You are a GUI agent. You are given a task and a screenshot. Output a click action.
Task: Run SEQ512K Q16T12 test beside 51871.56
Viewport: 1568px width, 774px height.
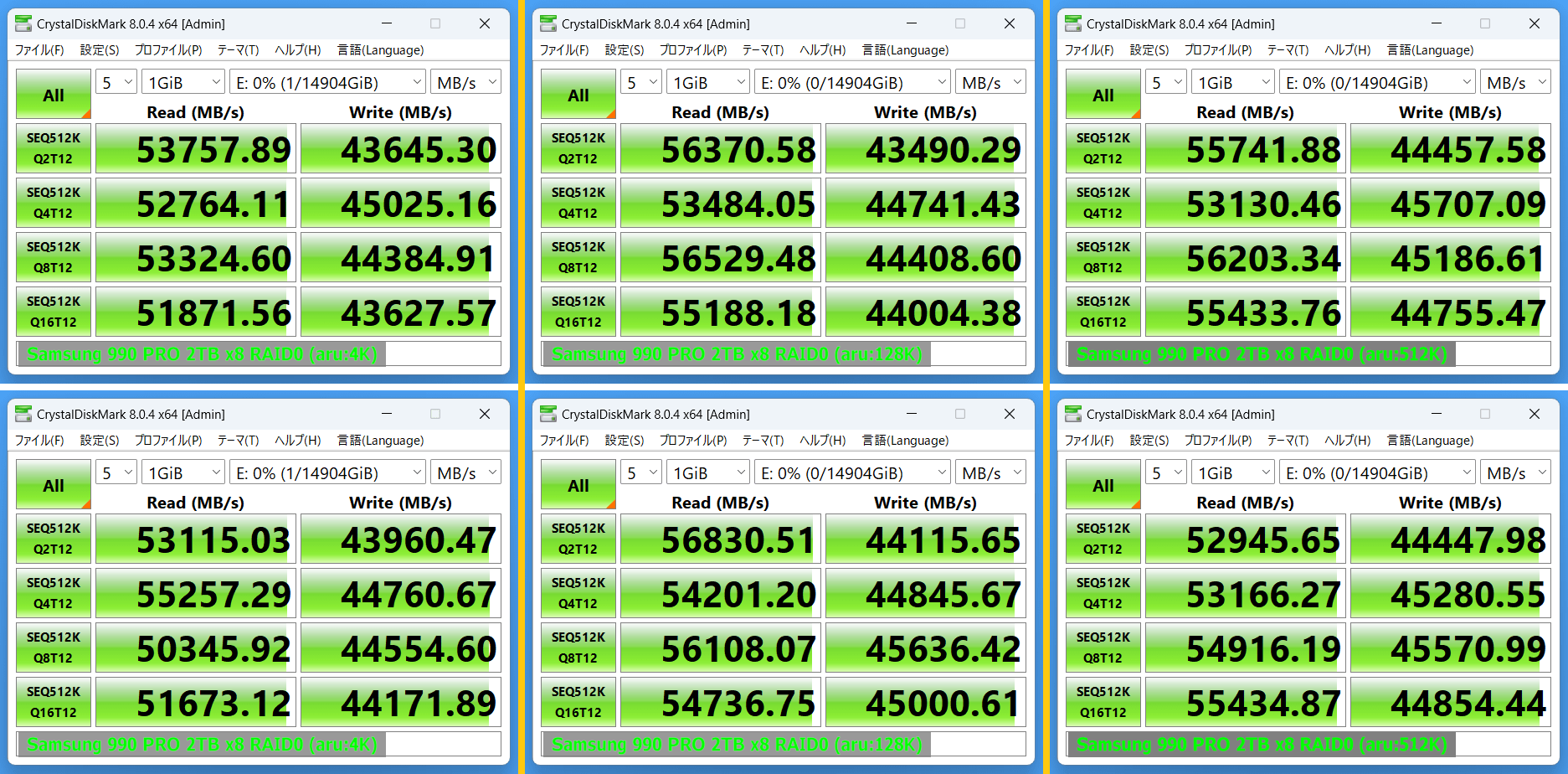pyautogui.click(x=54, y=312)
